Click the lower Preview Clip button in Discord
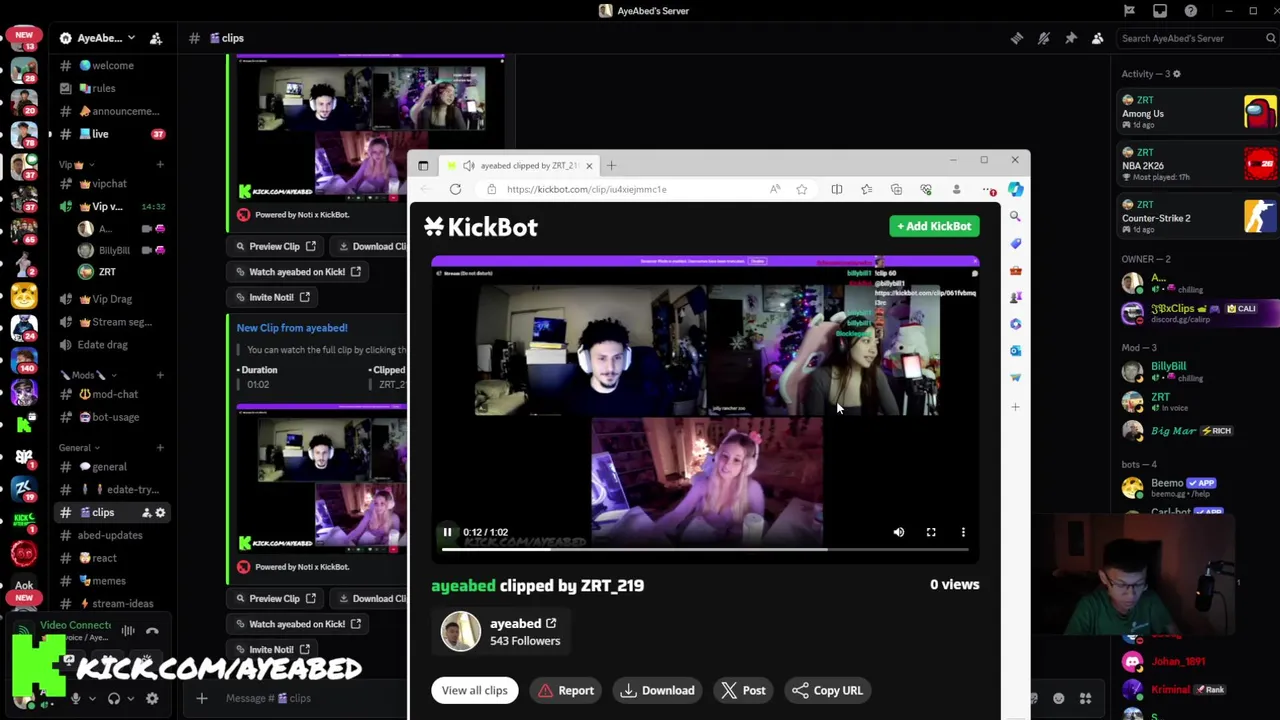1280x720 pixels. [x=276, y=598]
